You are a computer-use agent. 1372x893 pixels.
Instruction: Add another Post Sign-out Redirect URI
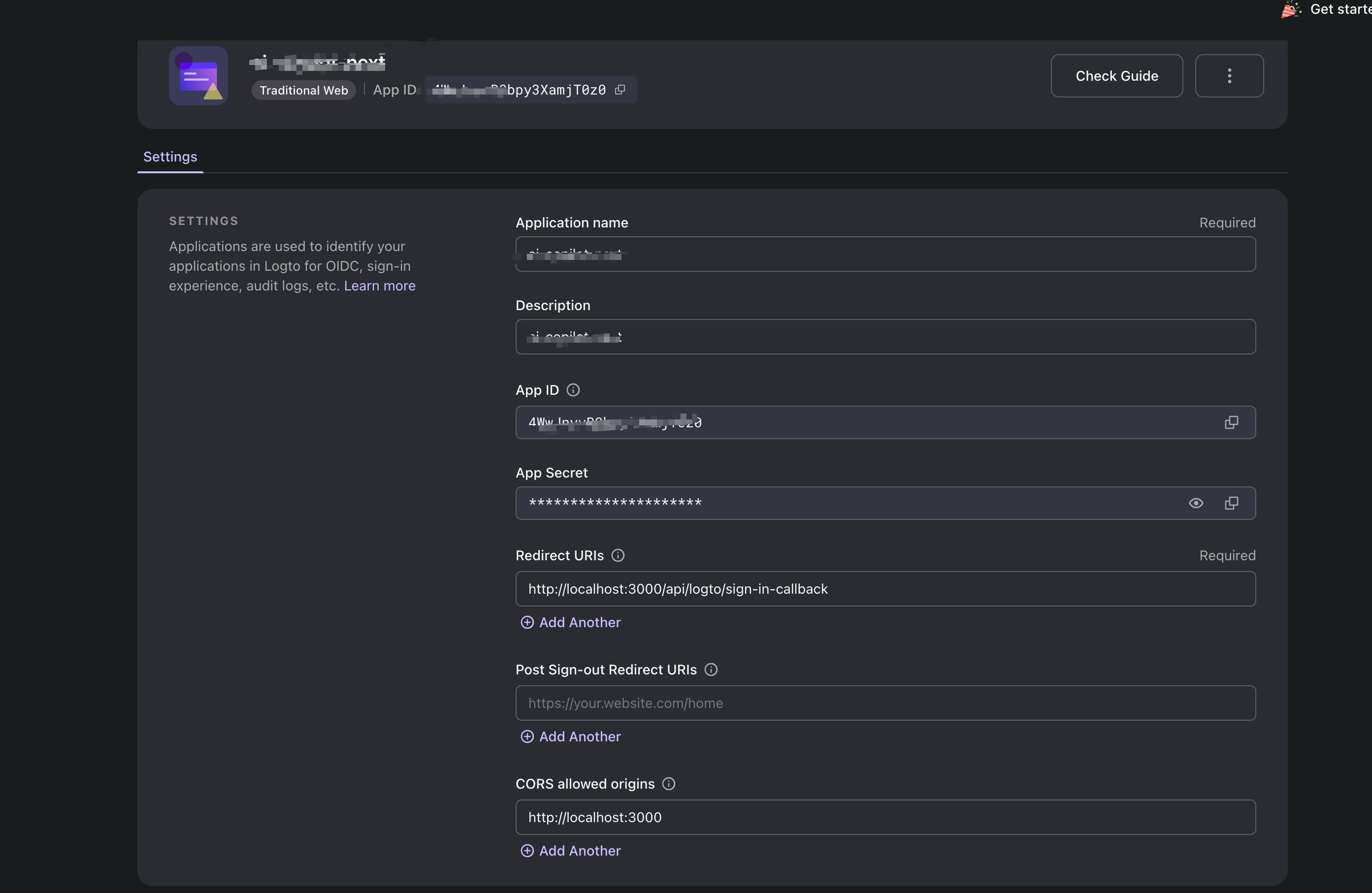571,736
